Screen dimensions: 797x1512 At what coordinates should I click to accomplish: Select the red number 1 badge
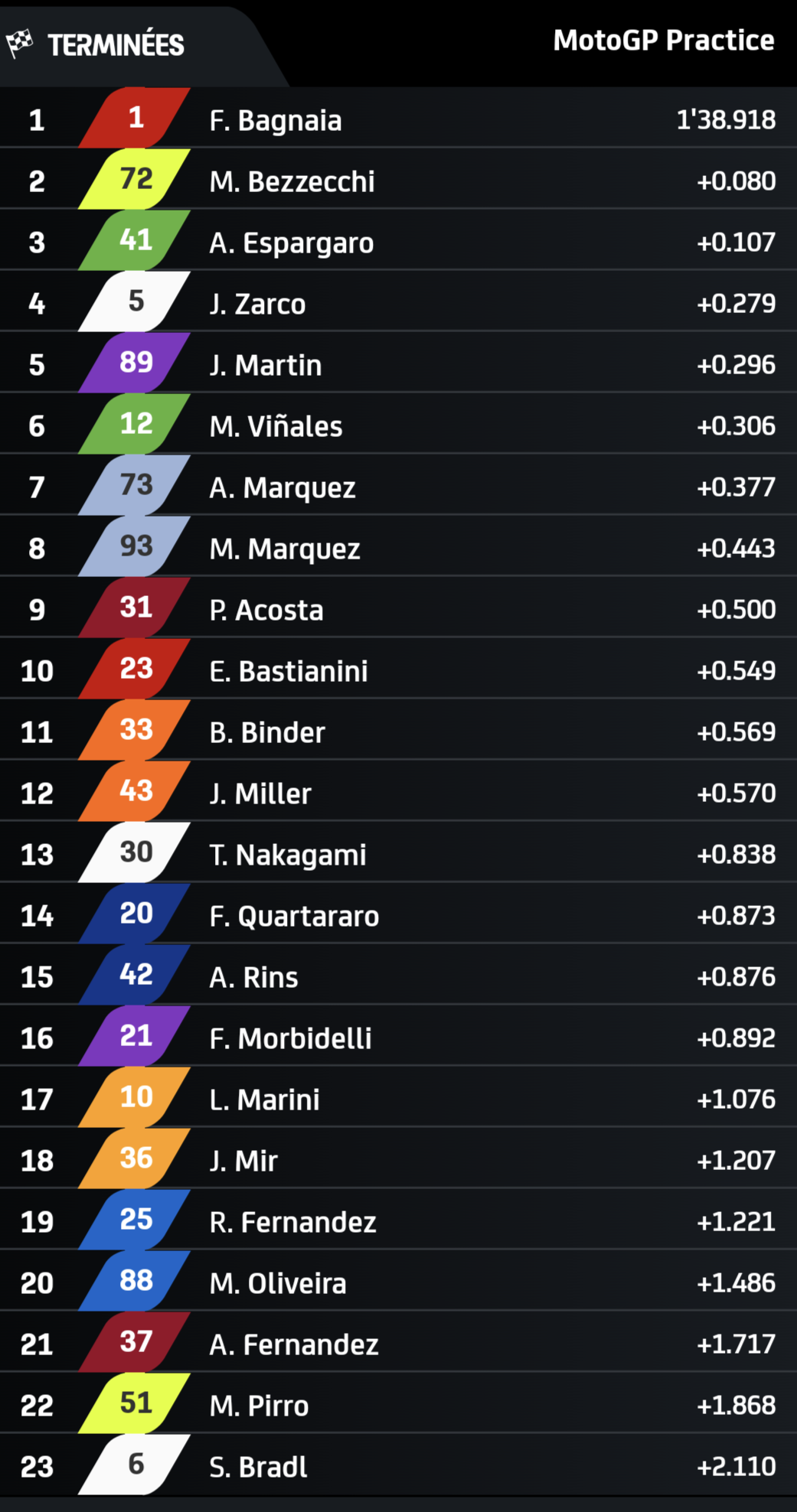point(135,117)
